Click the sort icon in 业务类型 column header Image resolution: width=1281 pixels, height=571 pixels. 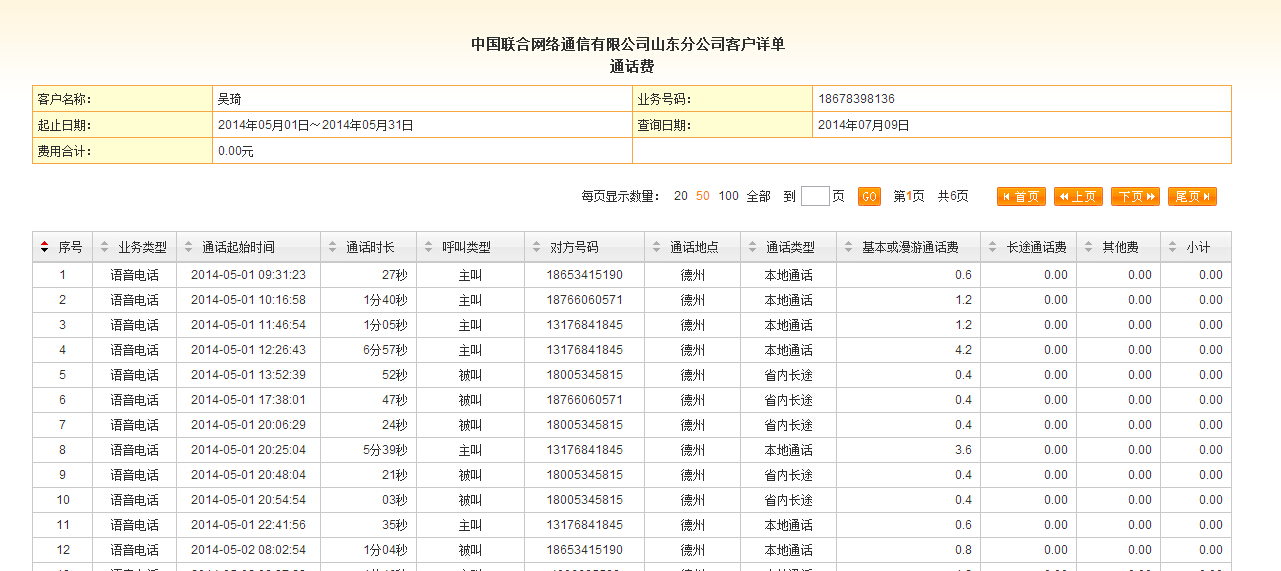(x=104, y=247)
